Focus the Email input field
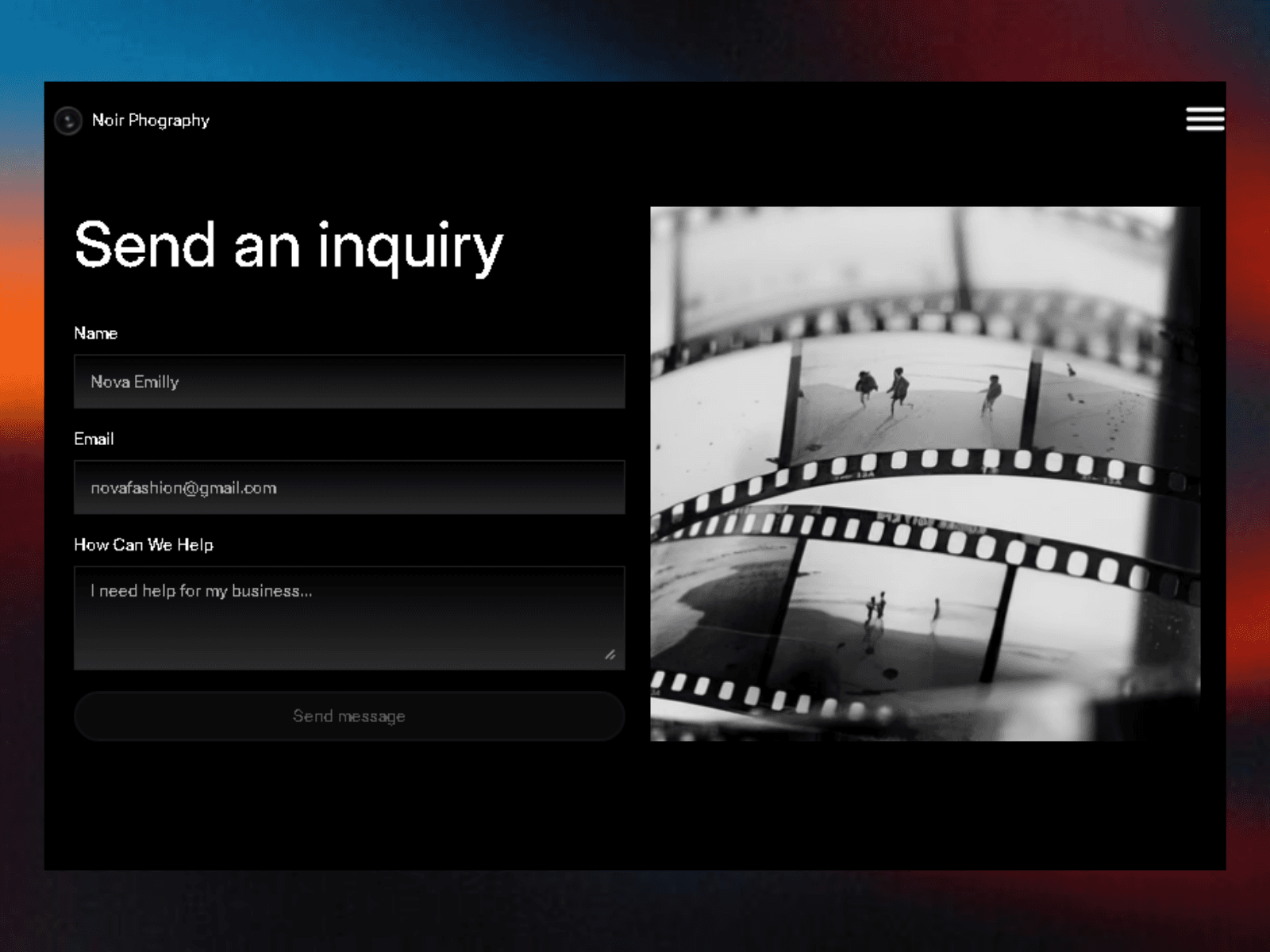 pyautogui.click(x=349, y=487)
